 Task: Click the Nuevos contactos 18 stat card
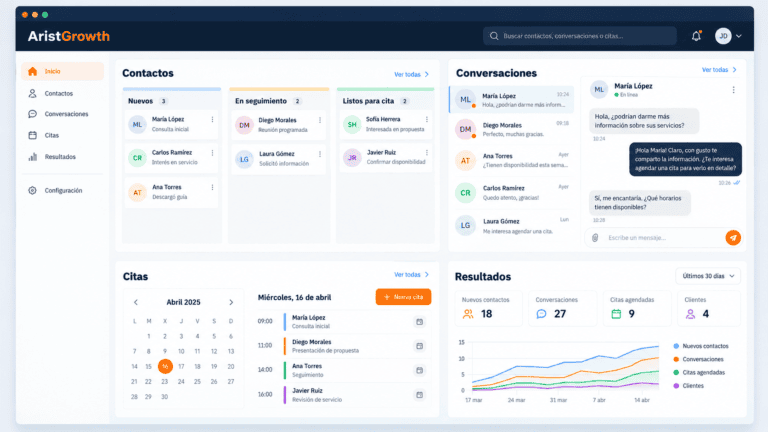(x=488, y=308)
